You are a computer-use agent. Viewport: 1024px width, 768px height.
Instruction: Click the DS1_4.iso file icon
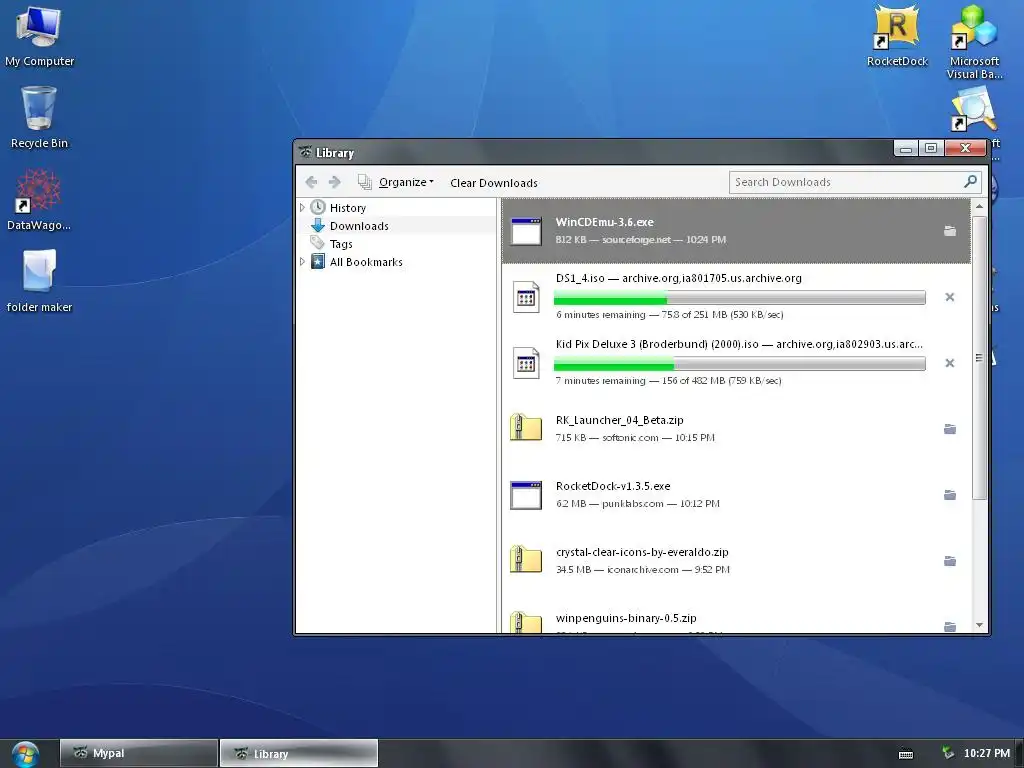tap(526, 297)
